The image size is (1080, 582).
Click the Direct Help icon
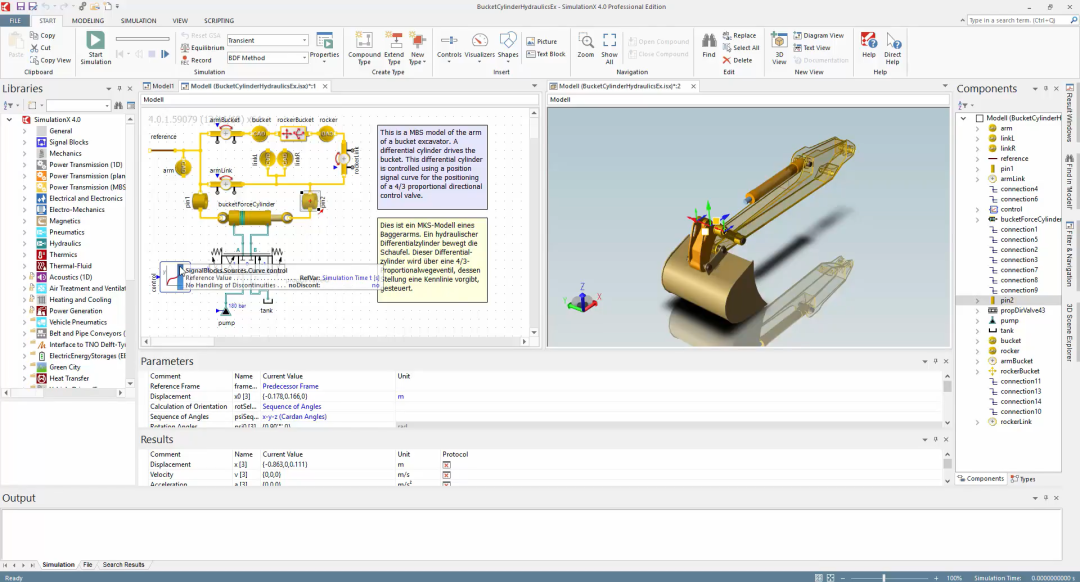tap(893, 48)
